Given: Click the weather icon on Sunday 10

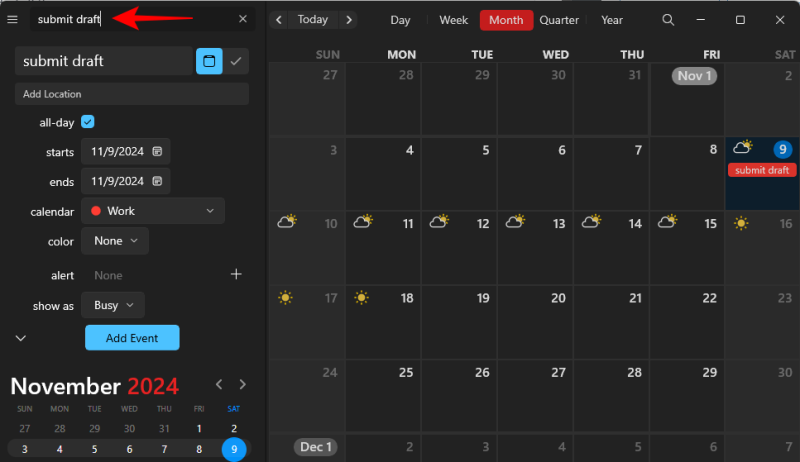Looking at the screenshot, I should pos(287,221).
